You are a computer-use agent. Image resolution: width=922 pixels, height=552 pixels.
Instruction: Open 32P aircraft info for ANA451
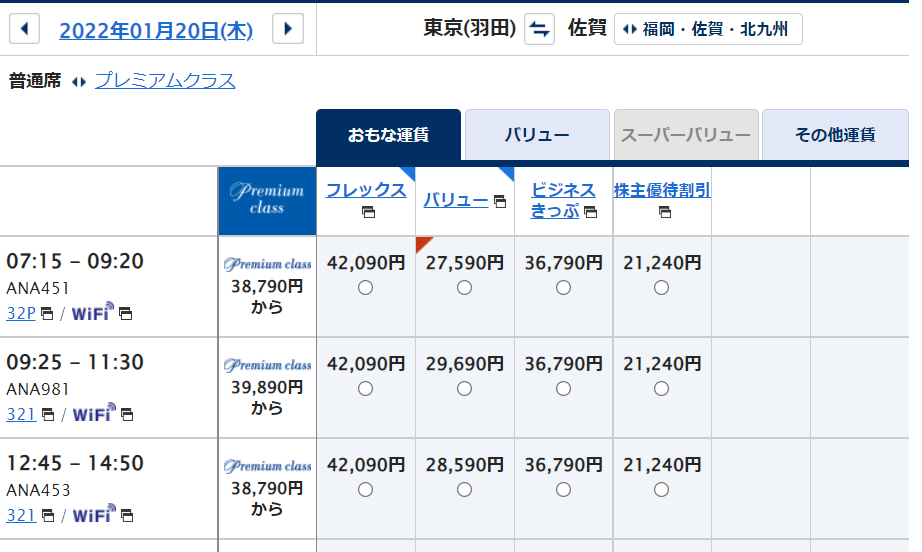tap(21, 313)
